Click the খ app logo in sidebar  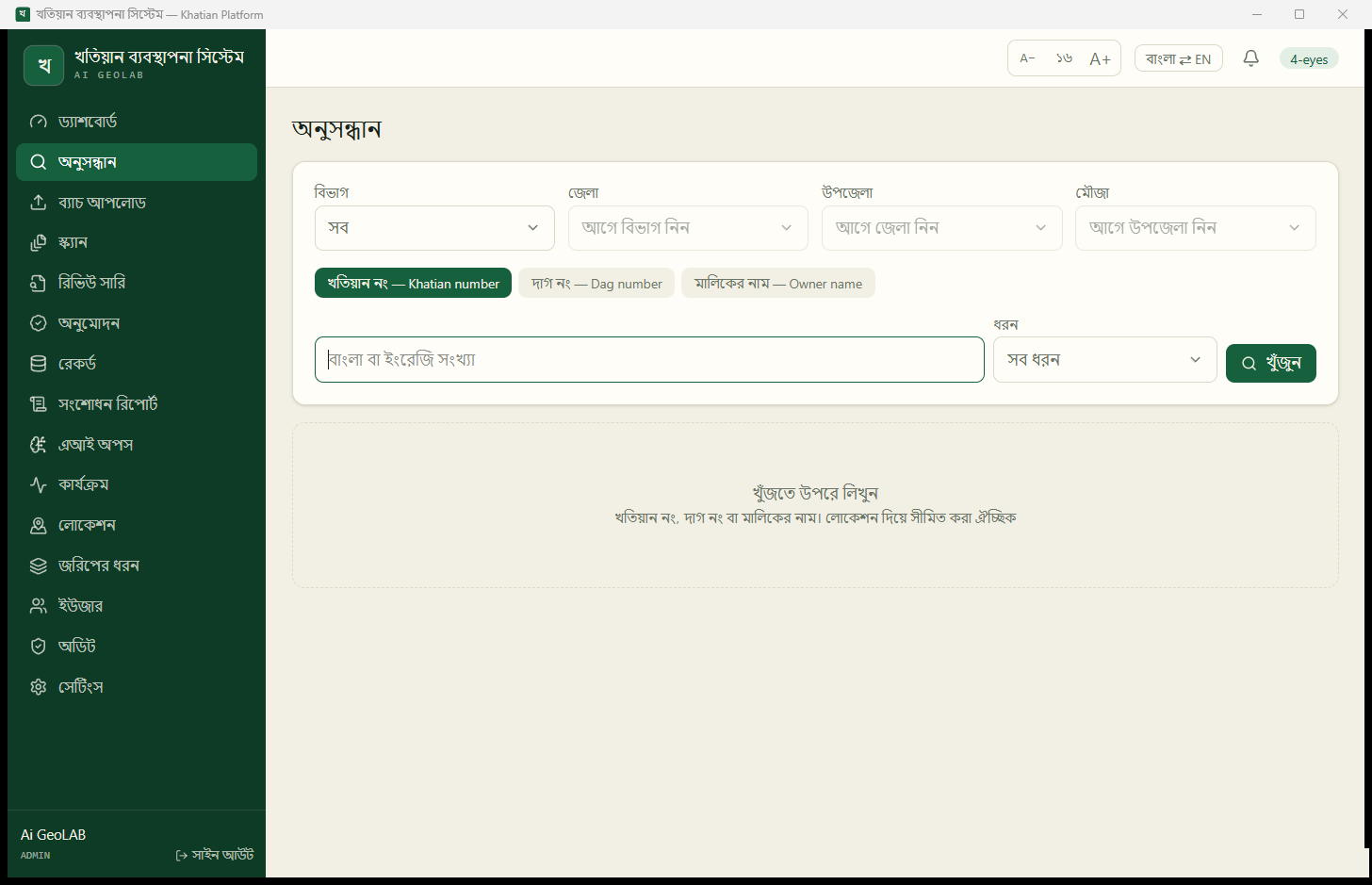[44, 65]
